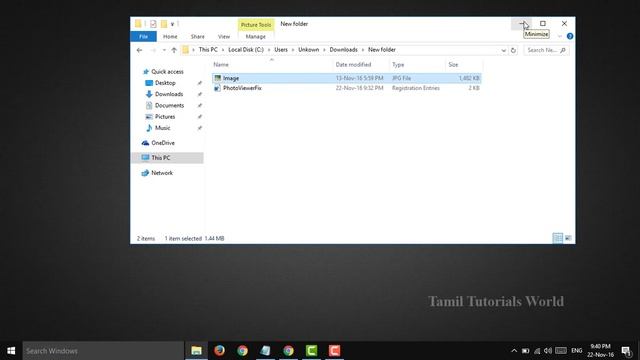Click the Forward navigation arrow
This screenshot has width=640, height=360.
tap(153, 50)
